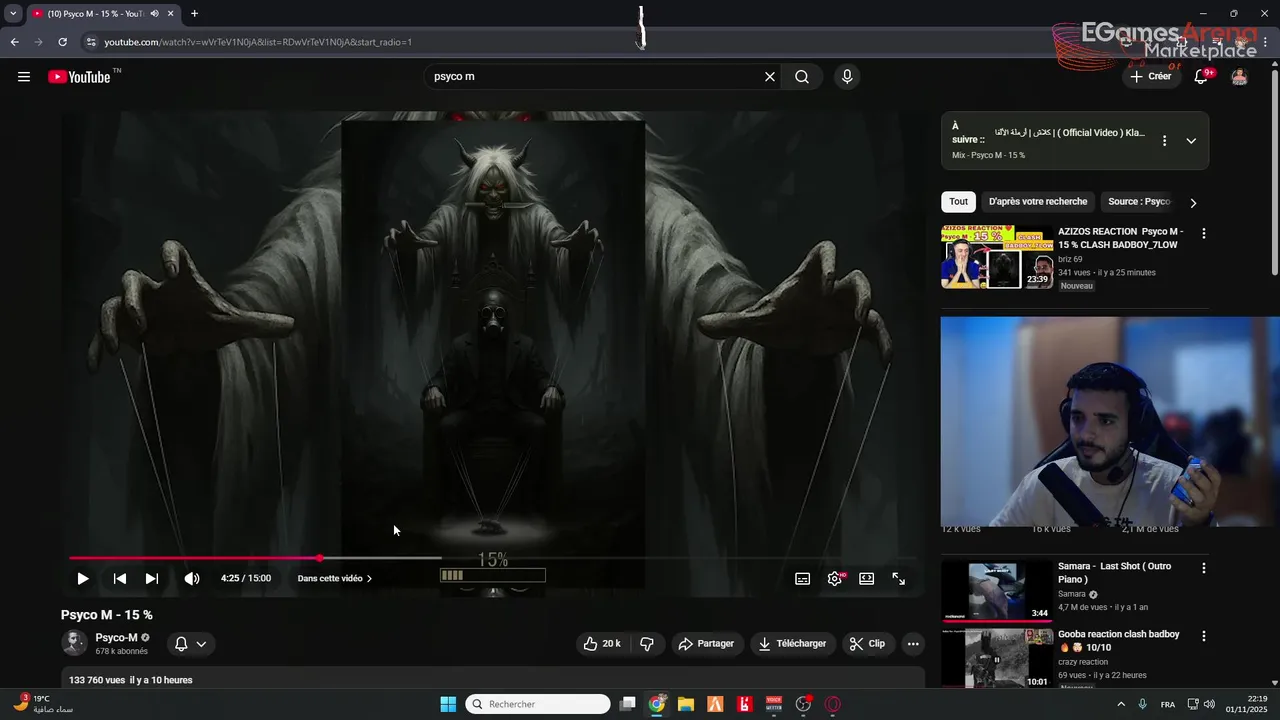Clear the search box with the X
This screenshot has height=720, width=1280.
coord(770,77)
